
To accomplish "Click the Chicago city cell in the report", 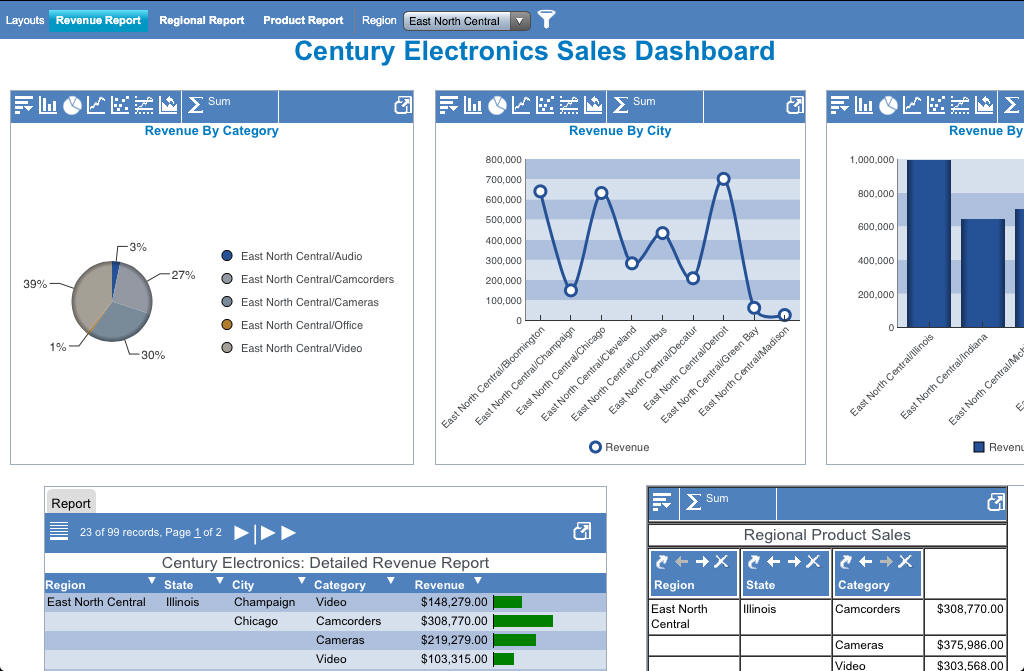I will pos(255,621).
